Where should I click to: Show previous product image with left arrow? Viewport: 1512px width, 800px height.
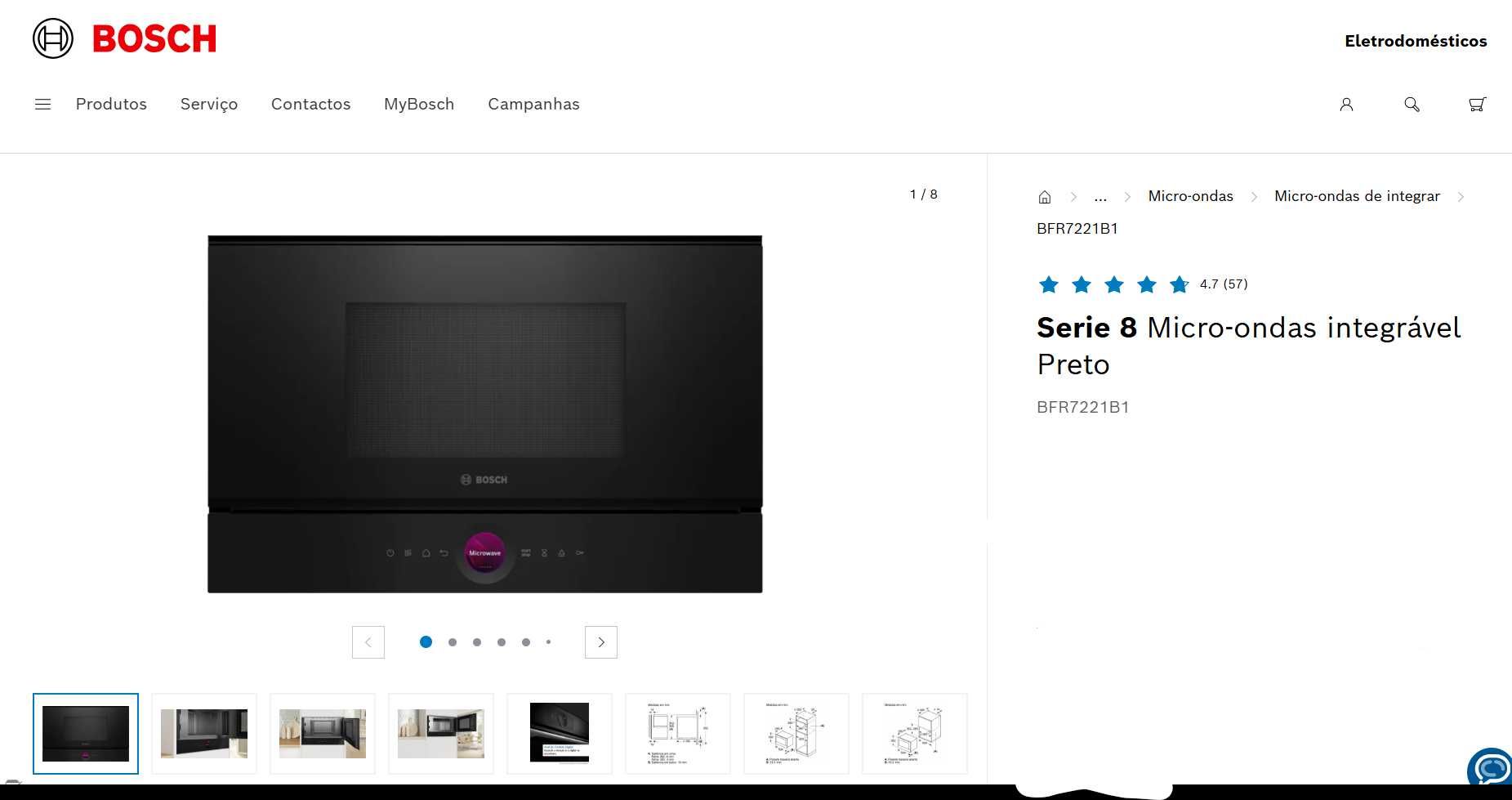pos(368,642)
